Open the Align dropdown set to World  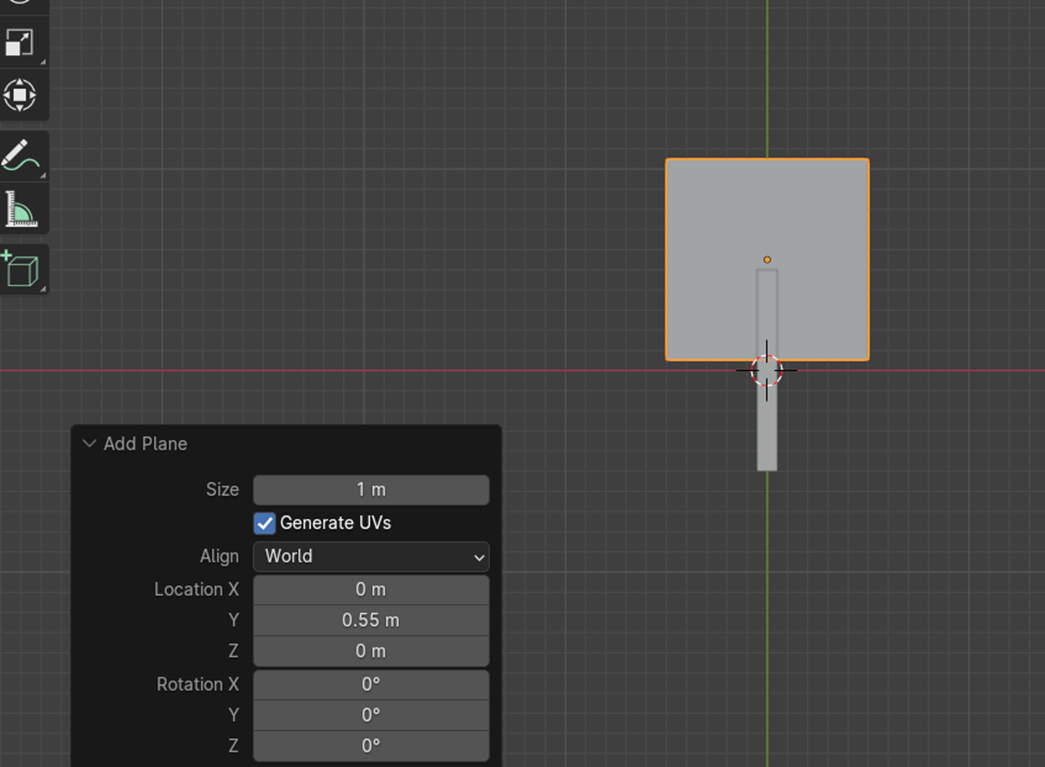click(x=371, y=557)
